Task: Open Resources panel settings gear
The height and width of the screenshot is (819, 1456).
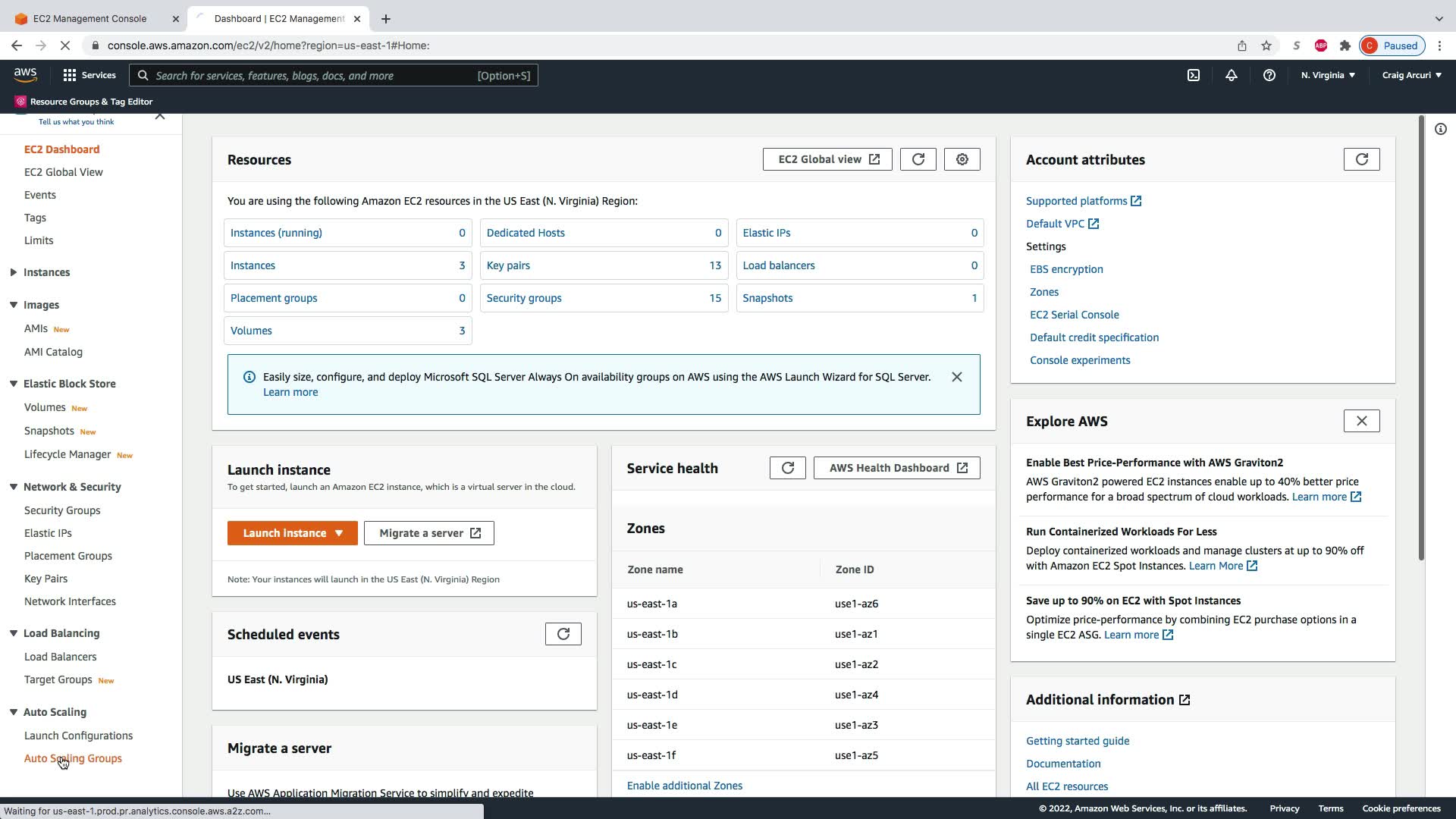Action: click(x=962, y=159)
